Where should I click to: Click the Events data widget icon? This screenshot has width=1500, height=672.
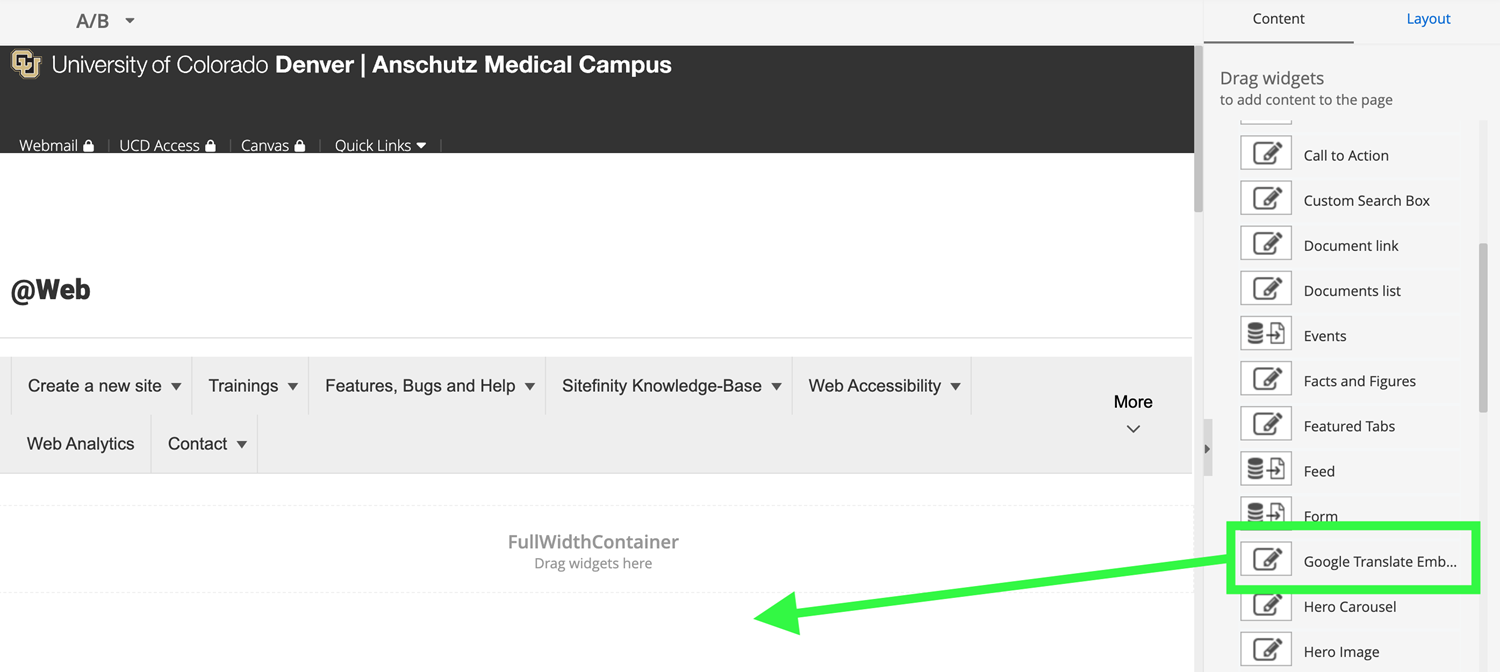[1266, 332]
